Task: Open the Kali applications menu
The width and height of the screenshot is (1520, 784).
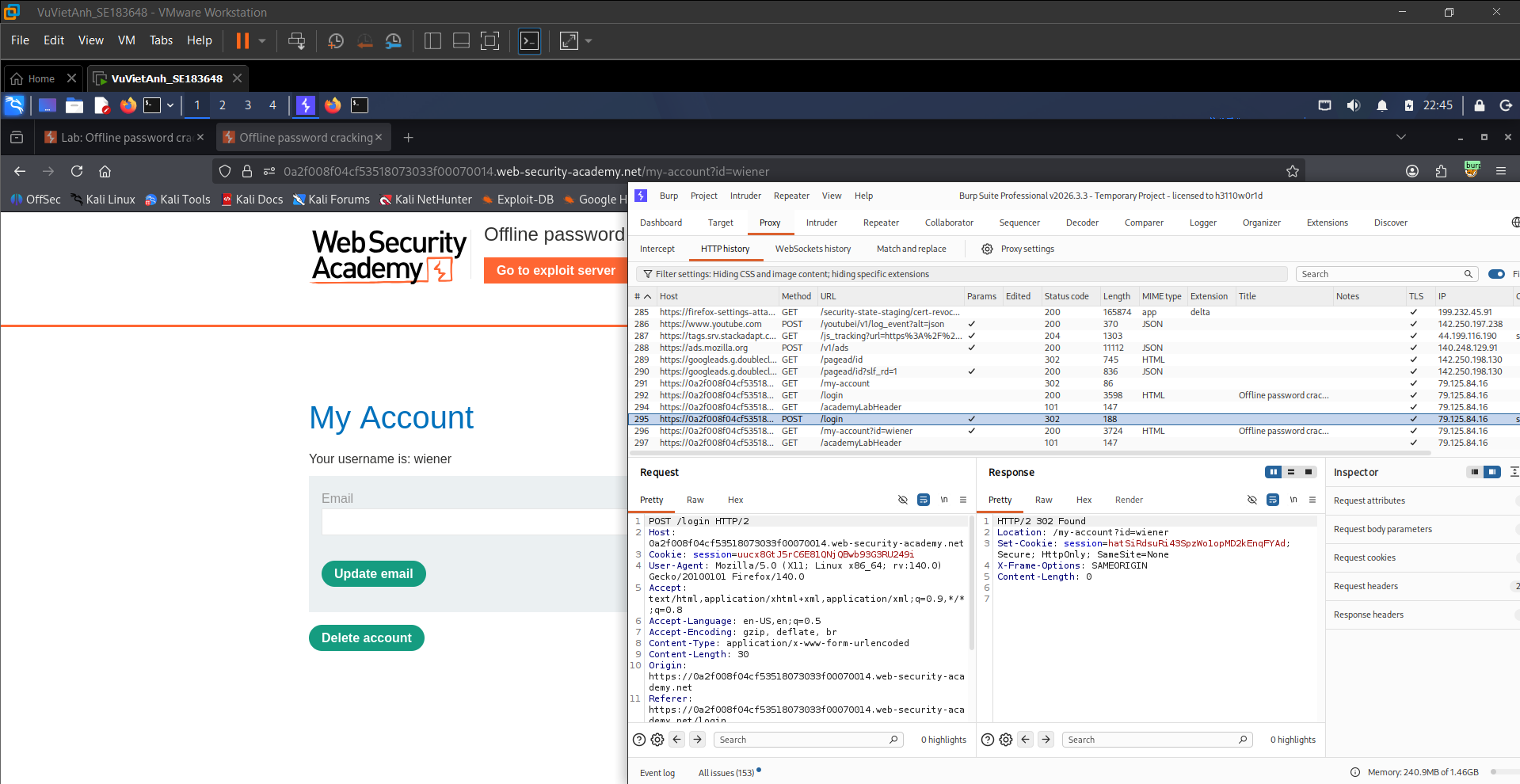Action: (x=14, y=105)
